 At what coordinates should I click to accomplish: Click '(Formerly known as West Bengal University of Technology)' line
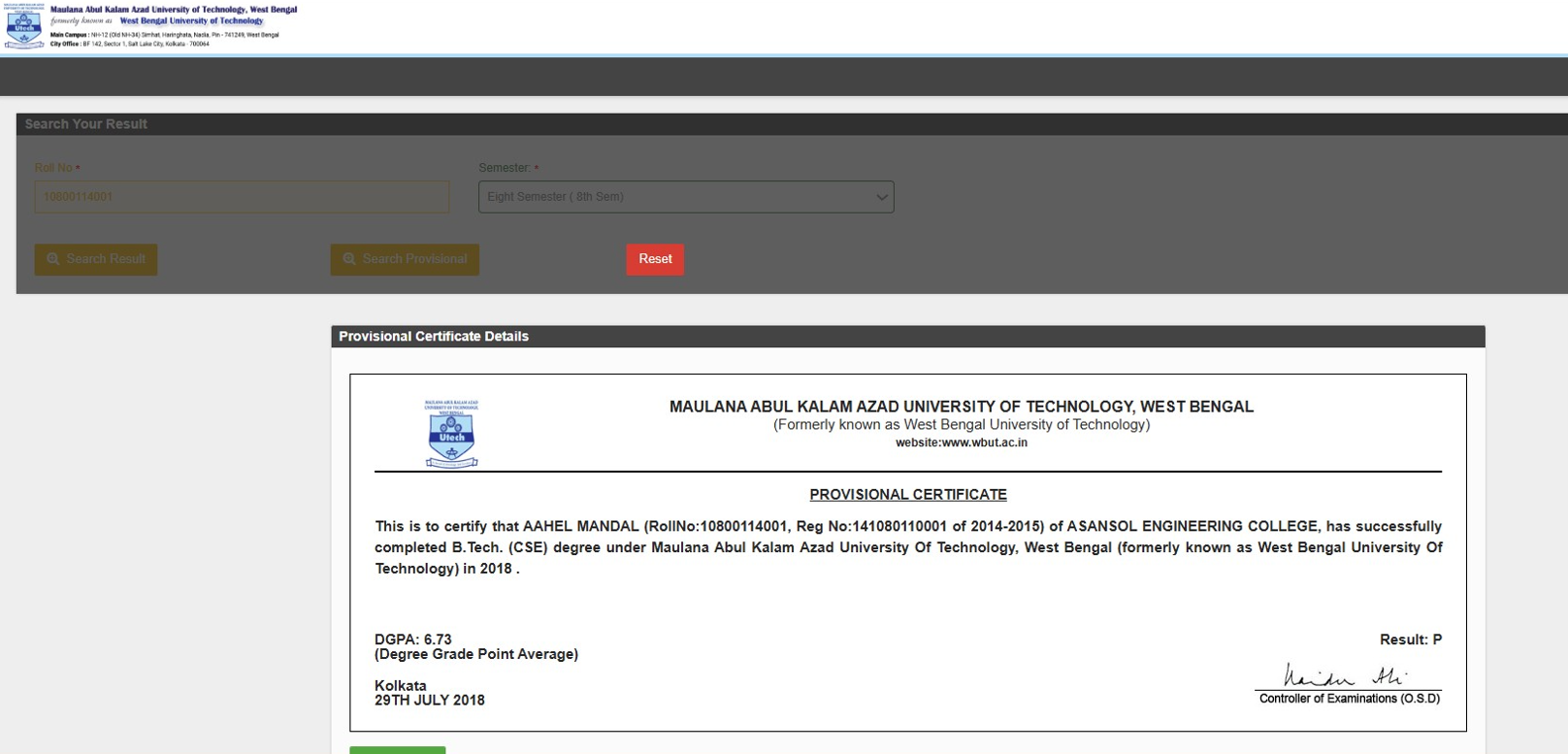962,425
